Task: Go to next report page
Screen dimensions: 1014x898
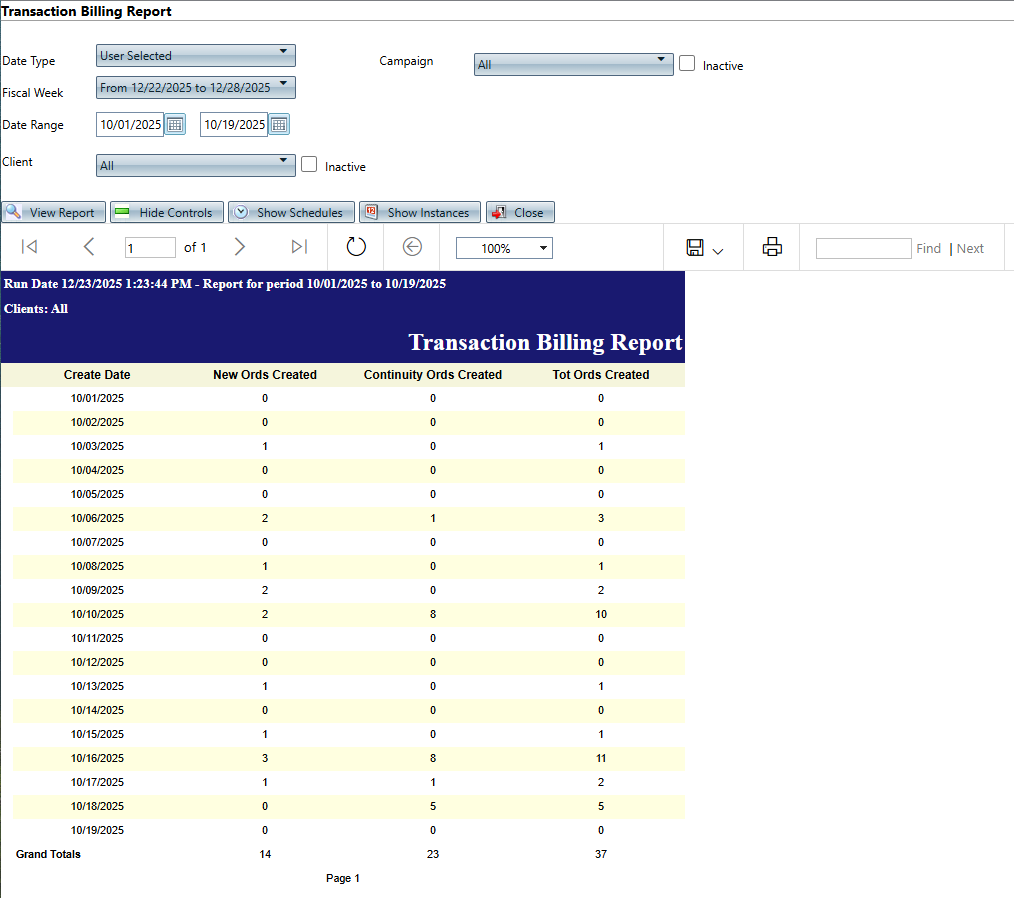Action: click(239, 247)
